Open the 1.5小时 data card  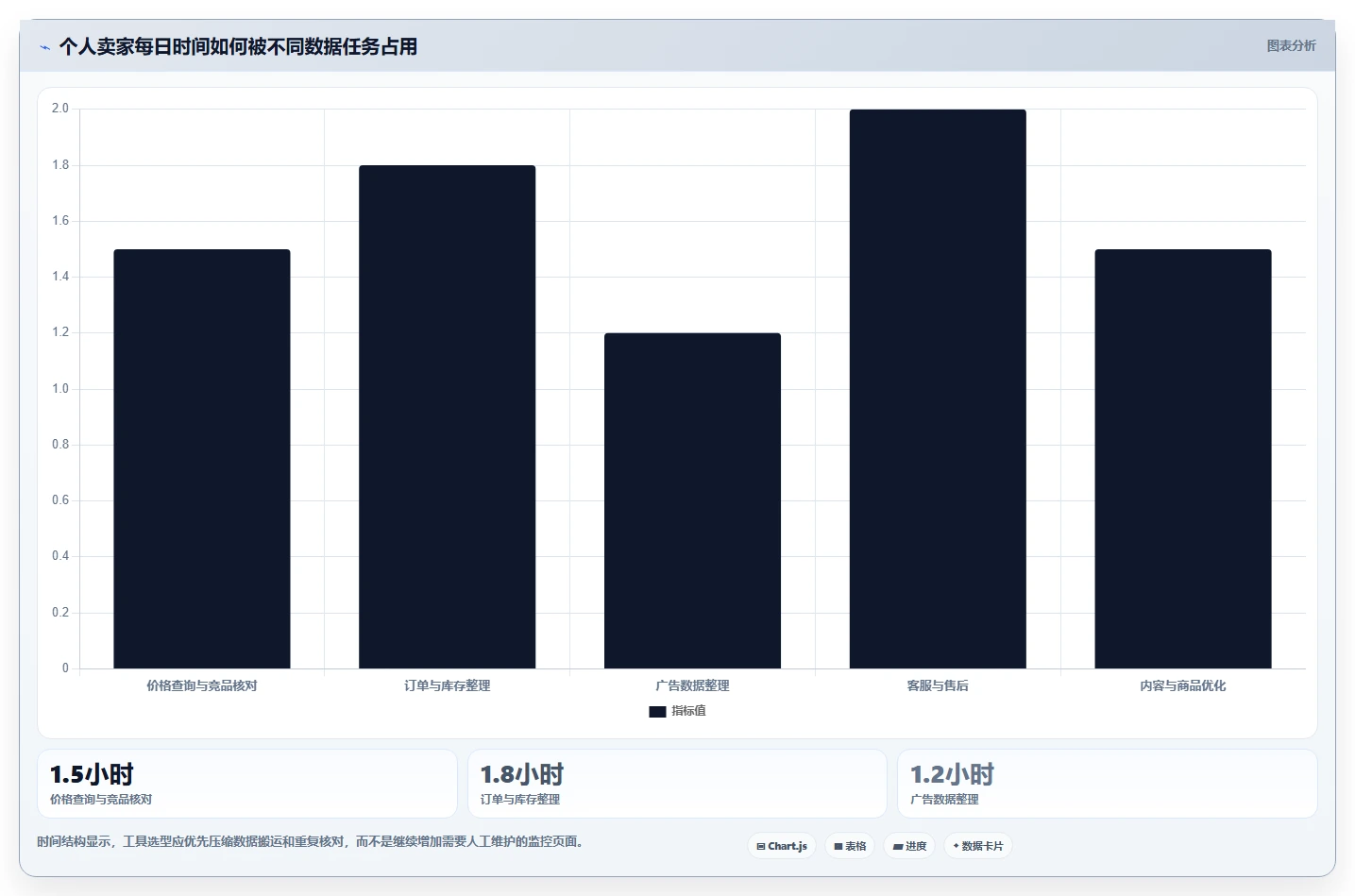247,784
